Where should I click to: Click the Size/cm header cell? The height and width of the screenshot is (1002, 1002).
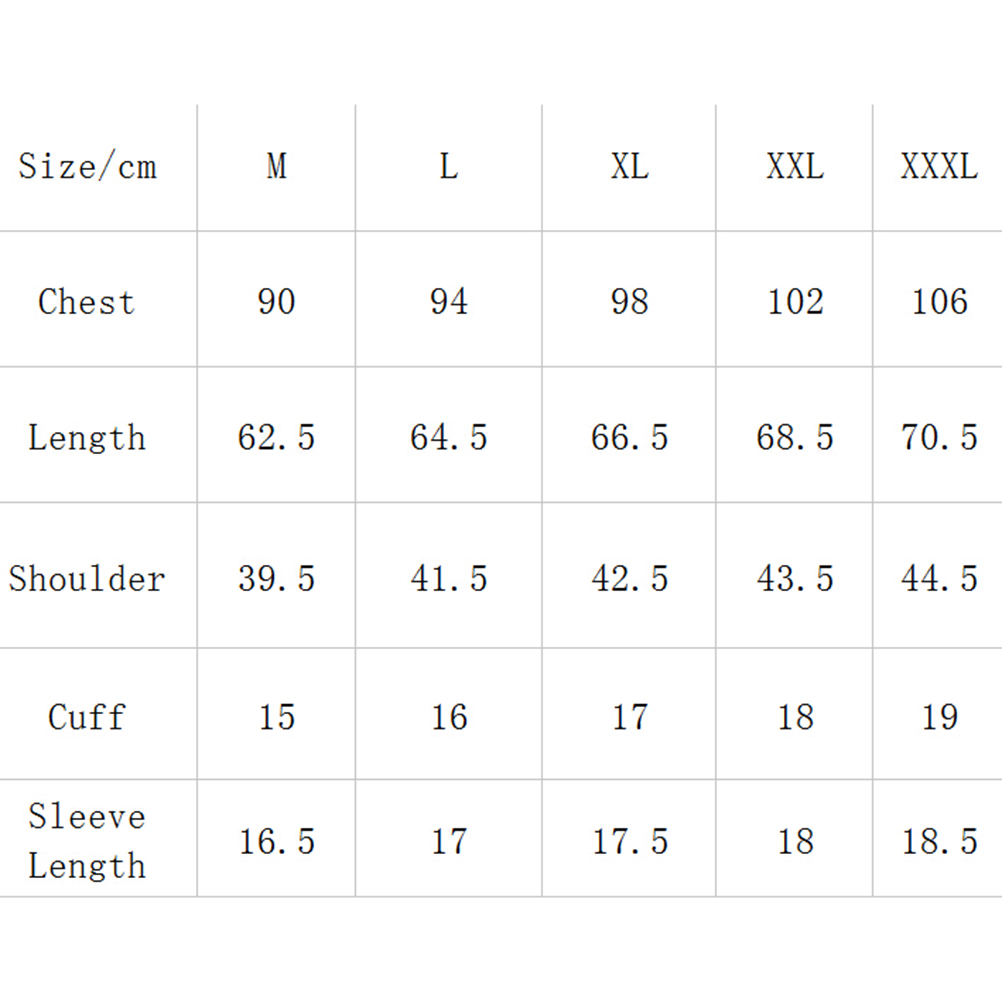pos(88,166)
